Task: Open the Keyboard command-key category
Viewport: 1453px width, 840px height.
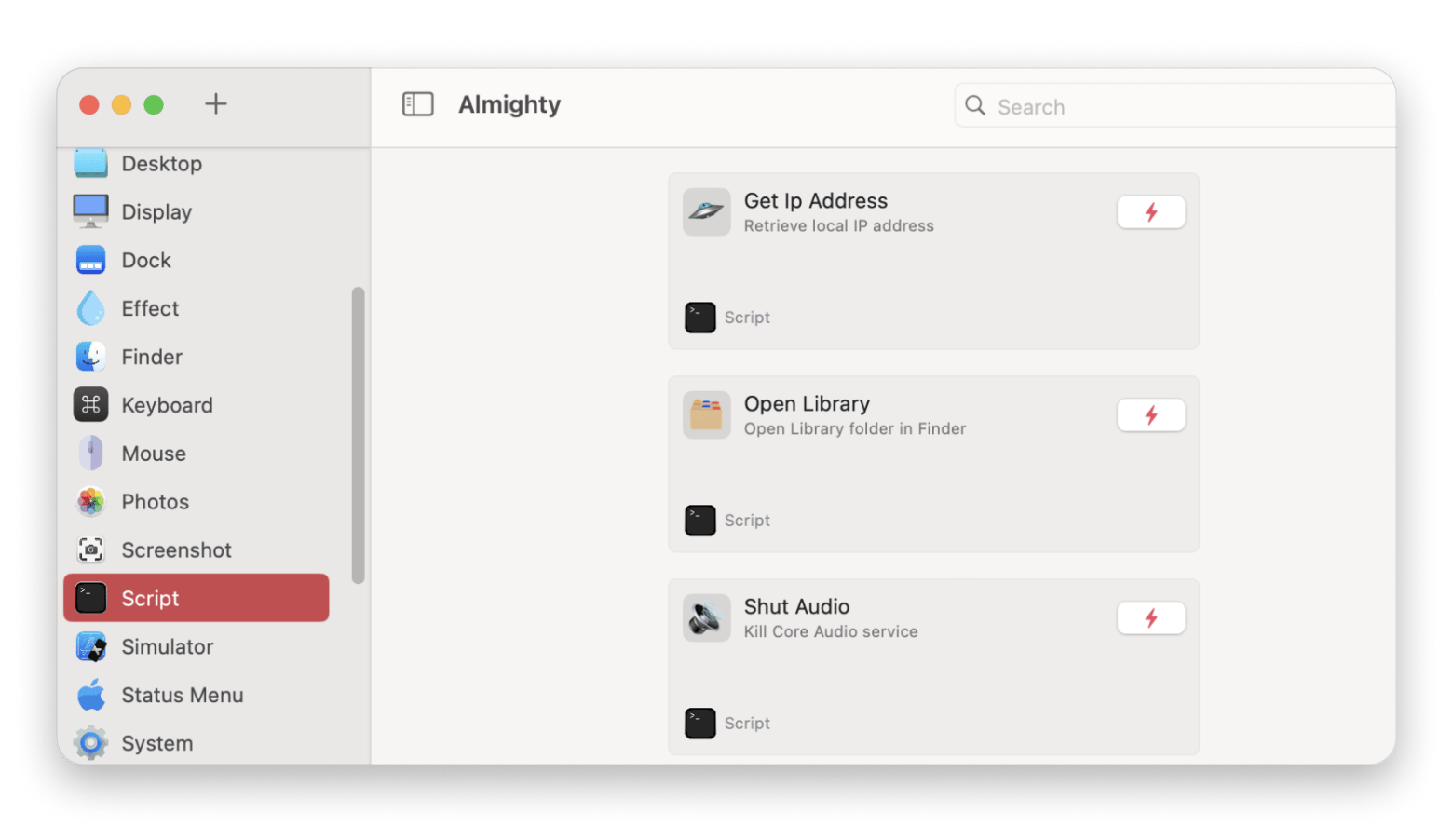Action: [x=196, y=405]
